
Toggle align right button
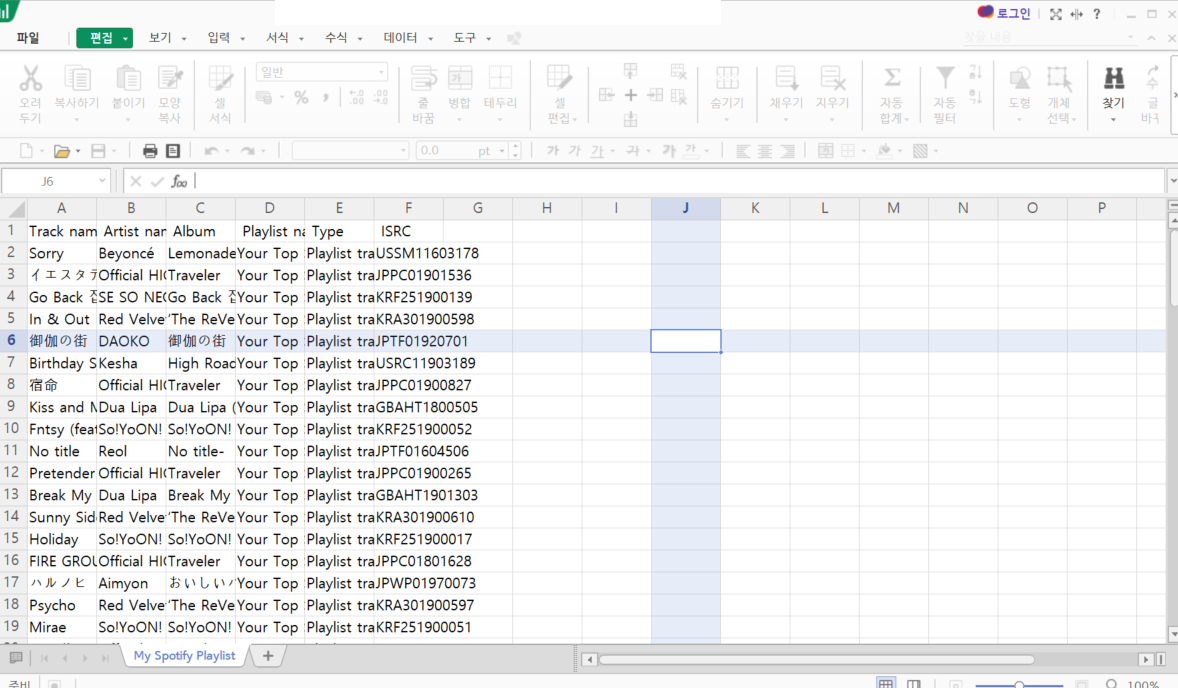[x=787, y=151]
